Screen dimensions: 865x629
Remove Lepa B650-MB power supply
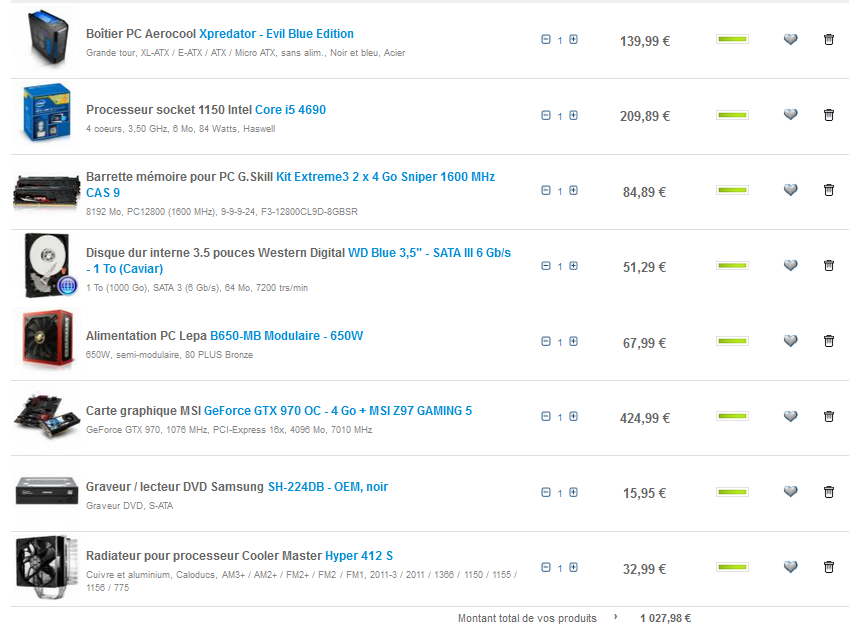point(829,341)
